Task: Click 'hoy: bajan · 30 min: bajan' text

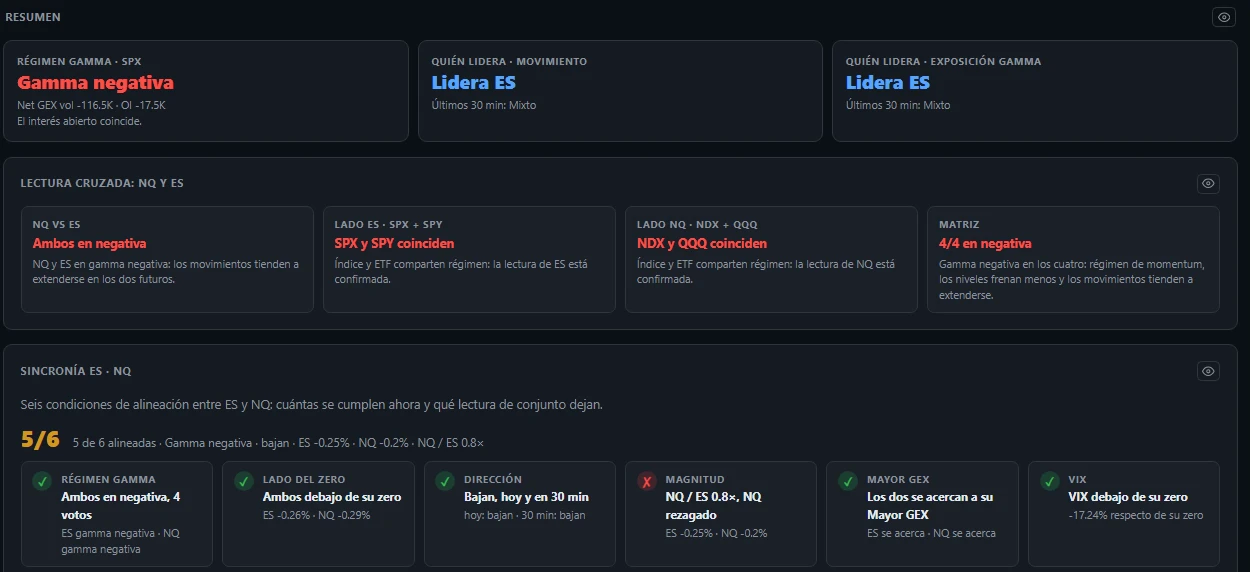Action: point(525,516)
